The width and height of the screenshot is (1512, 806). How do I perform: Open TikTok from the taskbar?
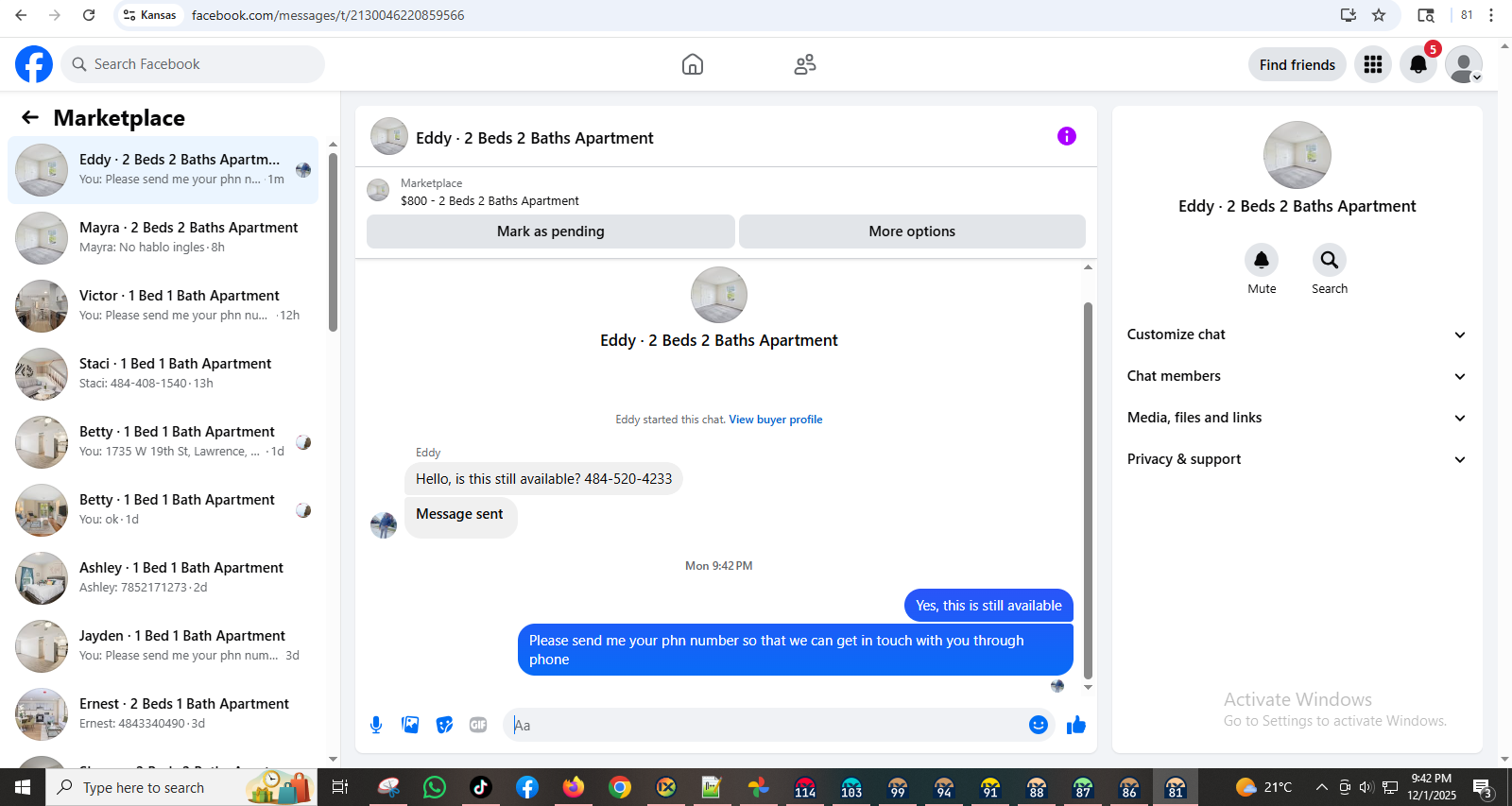(x=481, y=787)
